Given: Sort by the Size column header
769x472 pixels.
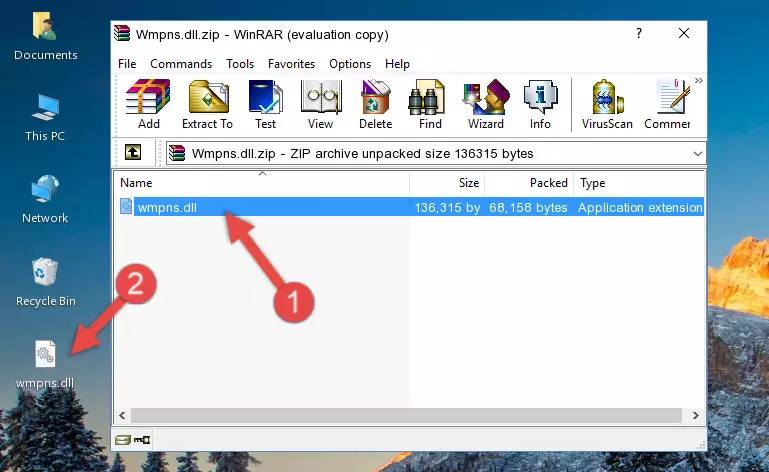Looking at the screenshot, I should [x=447, y=183].
